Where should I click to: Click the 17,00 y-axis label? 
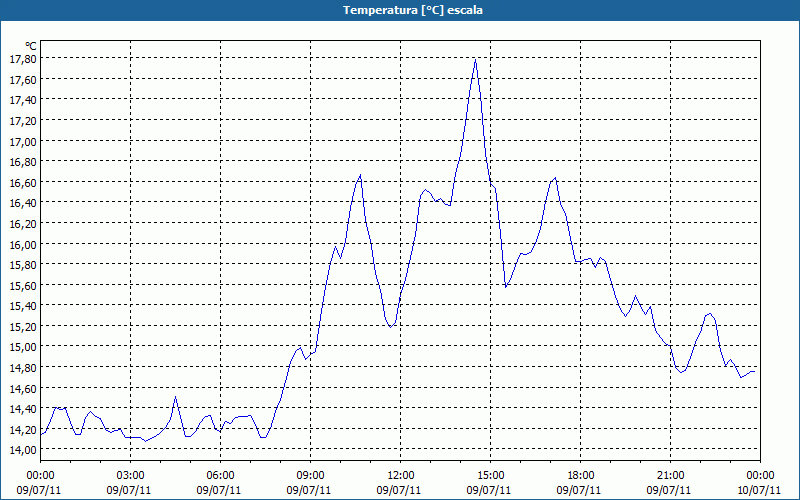23,141
